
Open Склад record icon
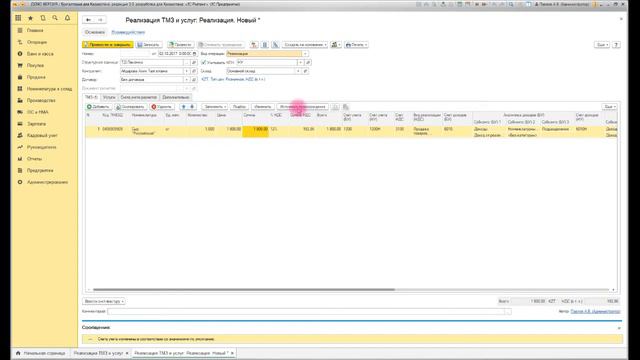click(x=306, y=71)
